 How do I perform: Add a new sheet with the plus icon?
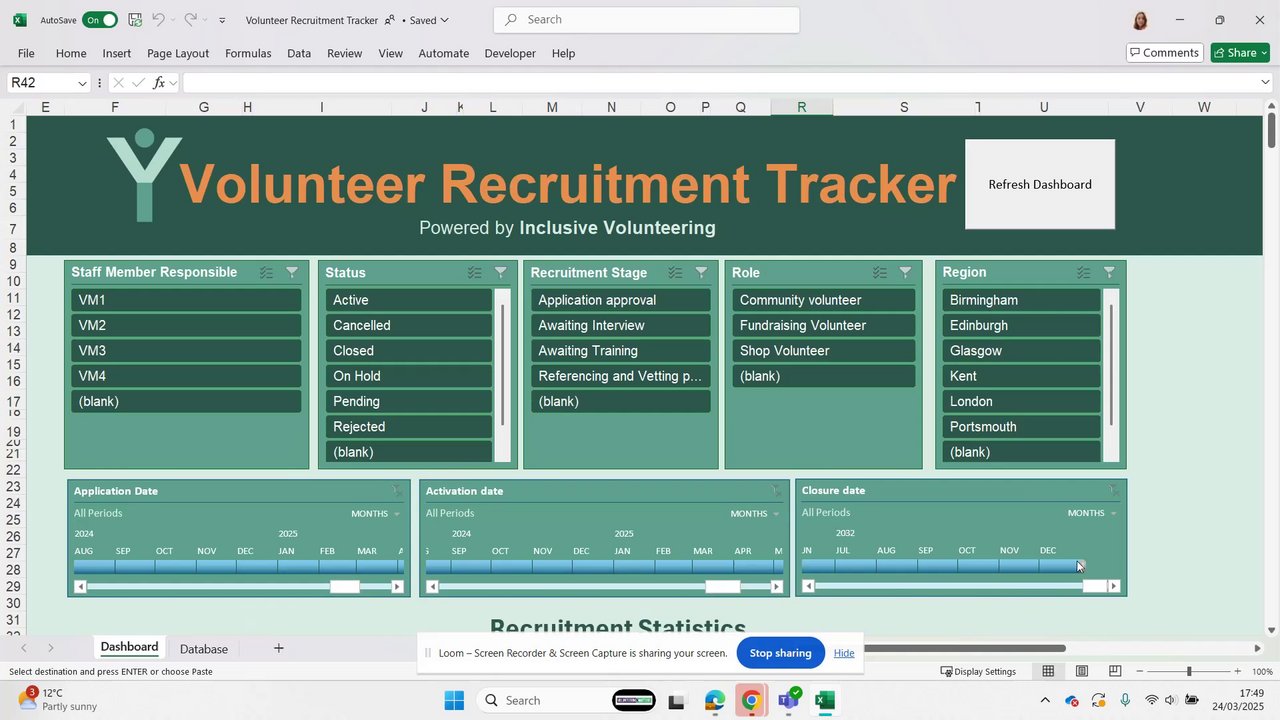coord(279,648)
